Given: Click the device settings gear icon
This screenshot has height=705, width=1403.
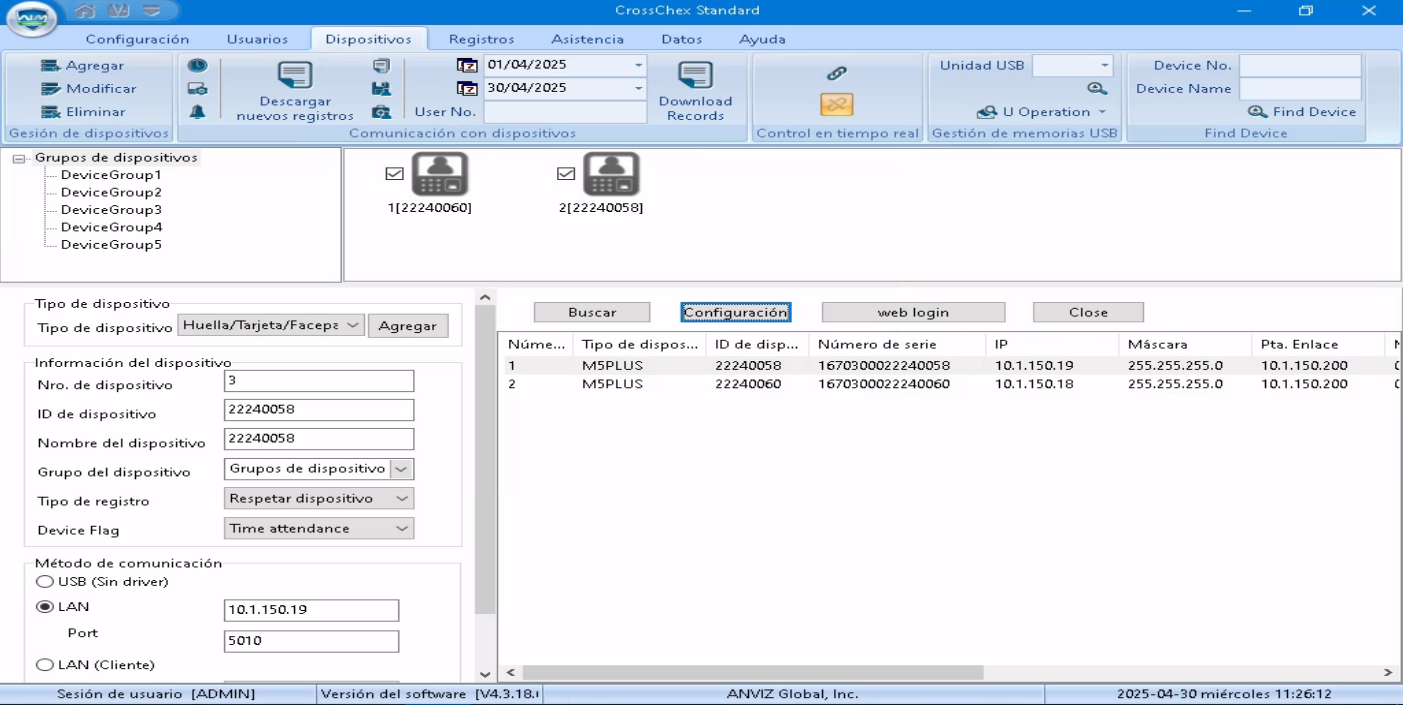Looking at the screenshot, I should (198, 89).
